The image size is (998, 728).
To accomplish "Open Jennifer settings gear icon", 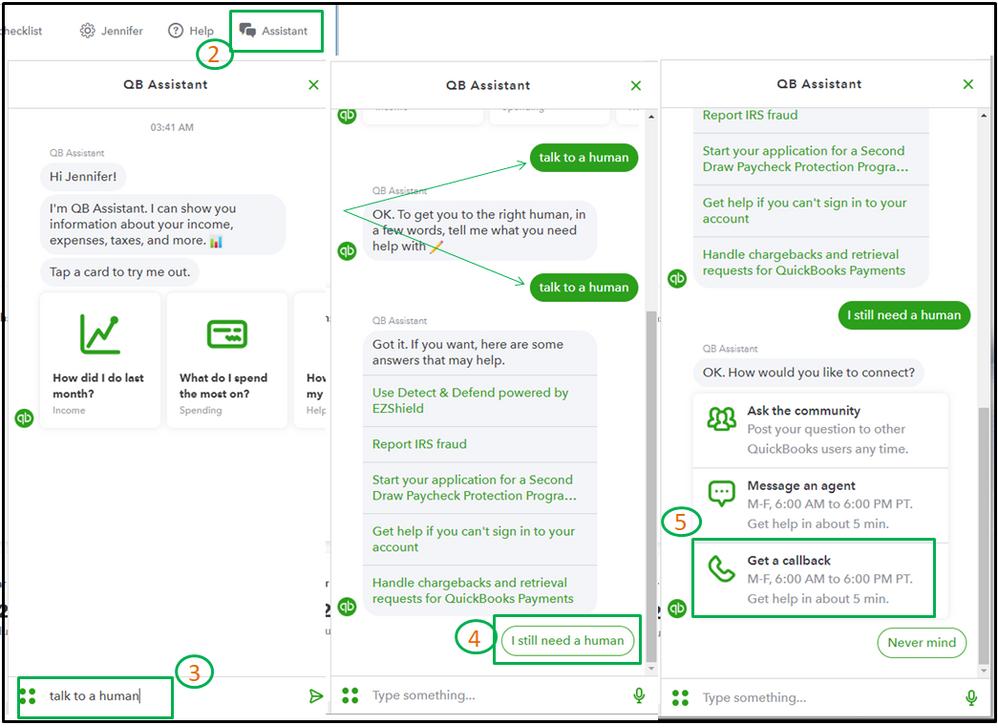I will [87, 31].
